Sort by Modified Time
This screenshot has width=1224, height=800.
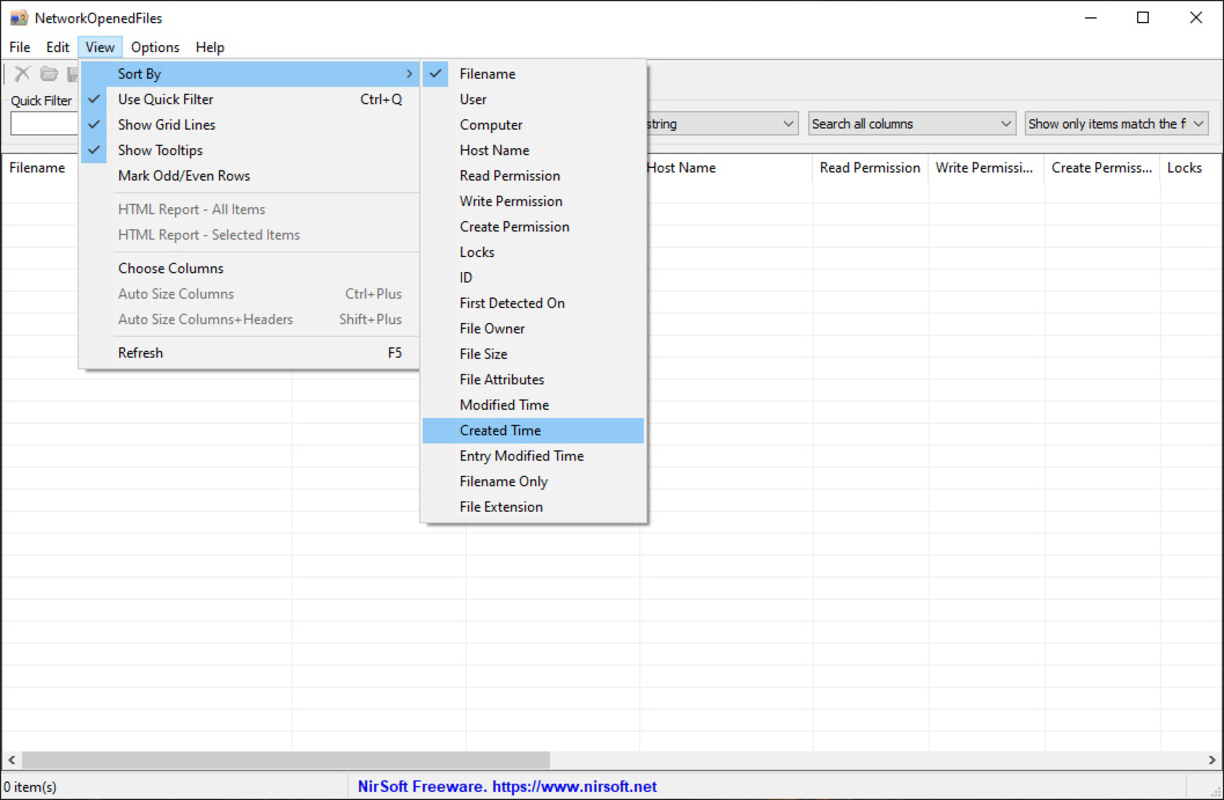[x=533, y=405]
